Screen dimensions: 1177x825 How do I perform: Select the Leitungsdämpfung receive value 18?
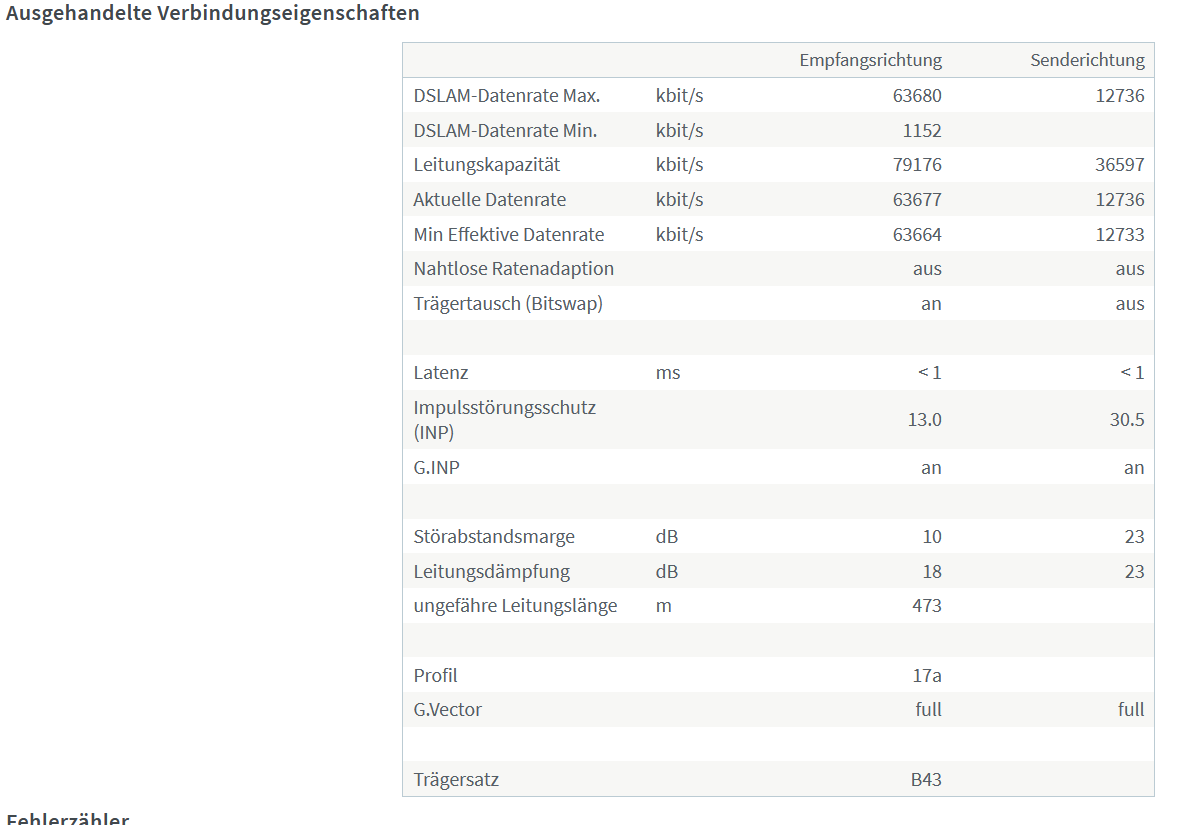(x=932, y=572)
